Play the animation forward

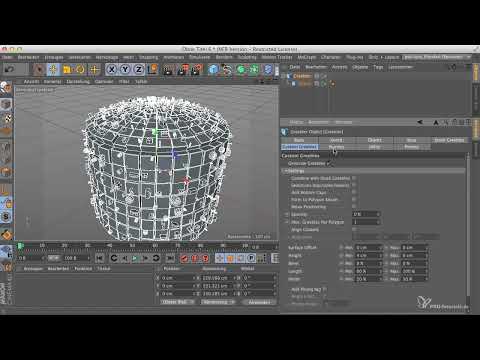pyautogui.click(x=135, y=258)
